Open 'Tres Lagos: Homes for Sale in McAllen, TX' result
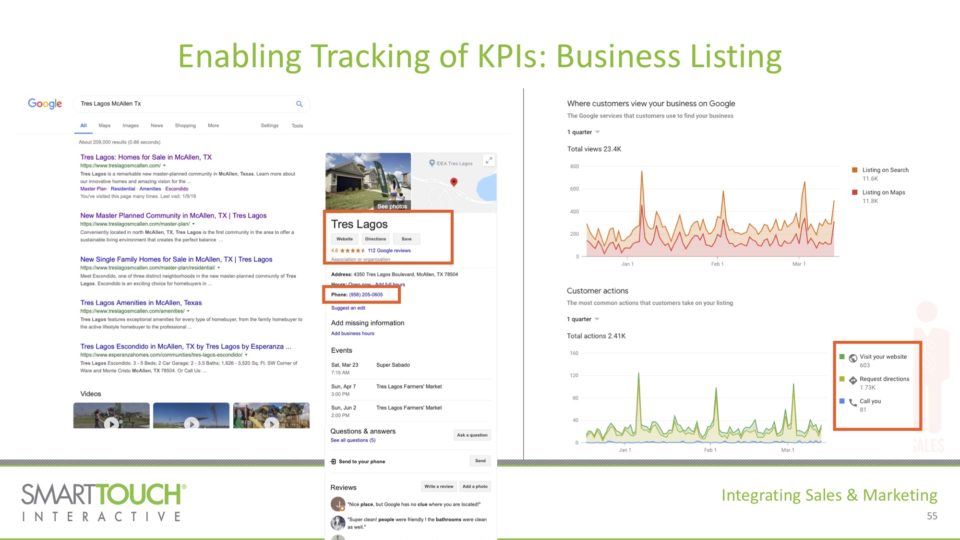Image resolution: width=960 pixels, height=540 pixels. (x=146, y=157)
